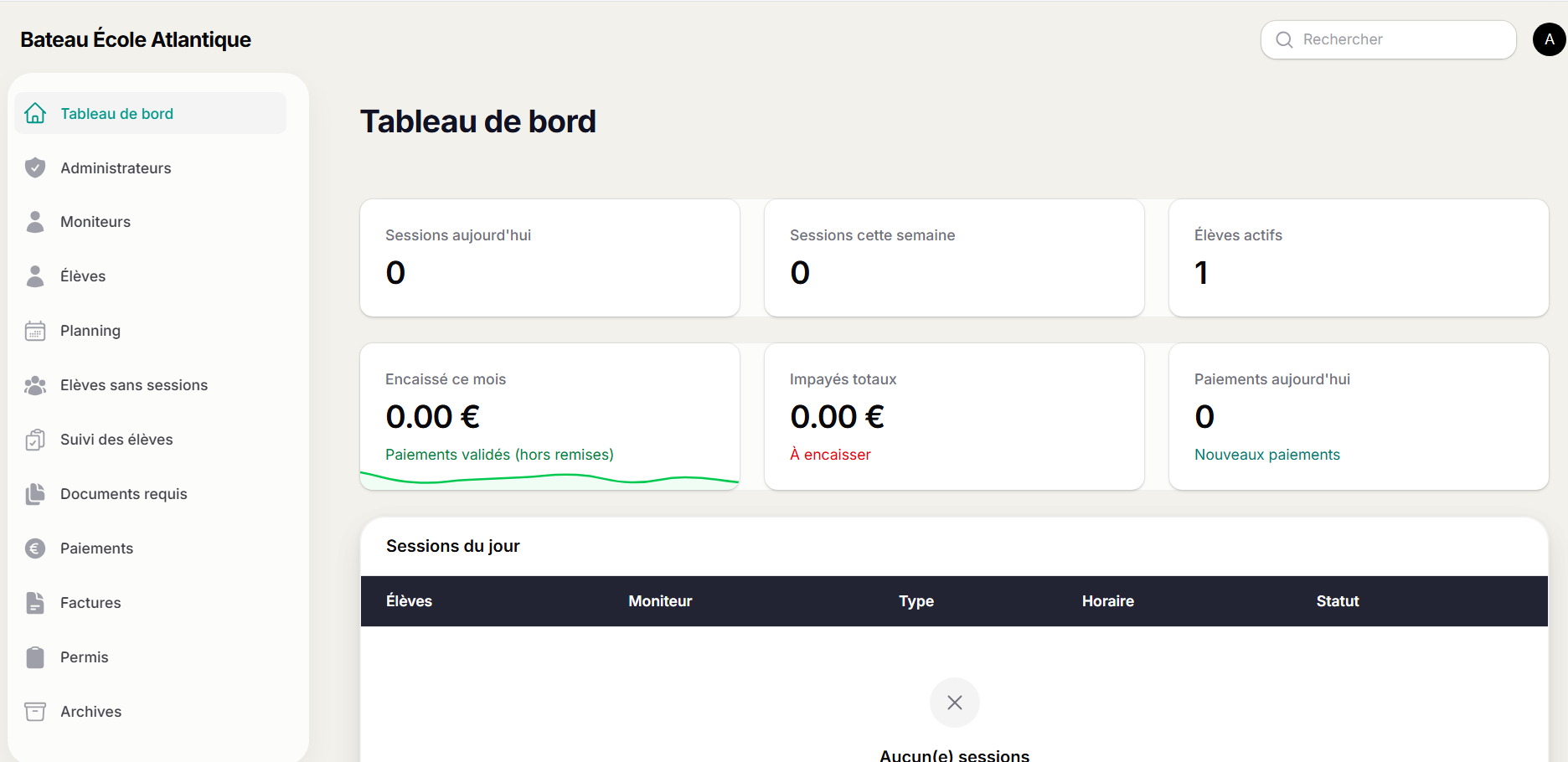Screen dimensions: 1568x762
Task: Click the Administrateurs shield icon
Action: click(x=35, y=167)
